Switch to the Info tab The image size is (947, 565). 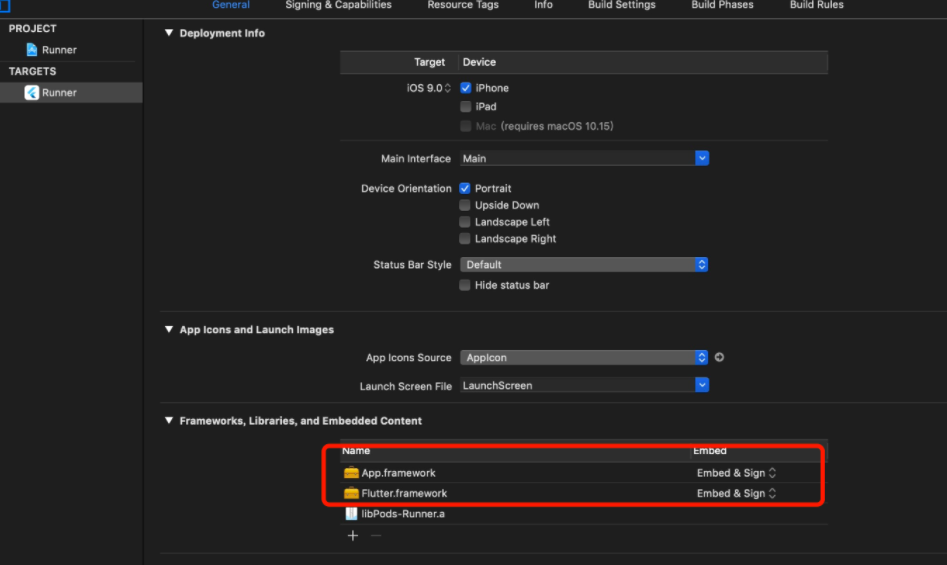(x=543, y=5)
